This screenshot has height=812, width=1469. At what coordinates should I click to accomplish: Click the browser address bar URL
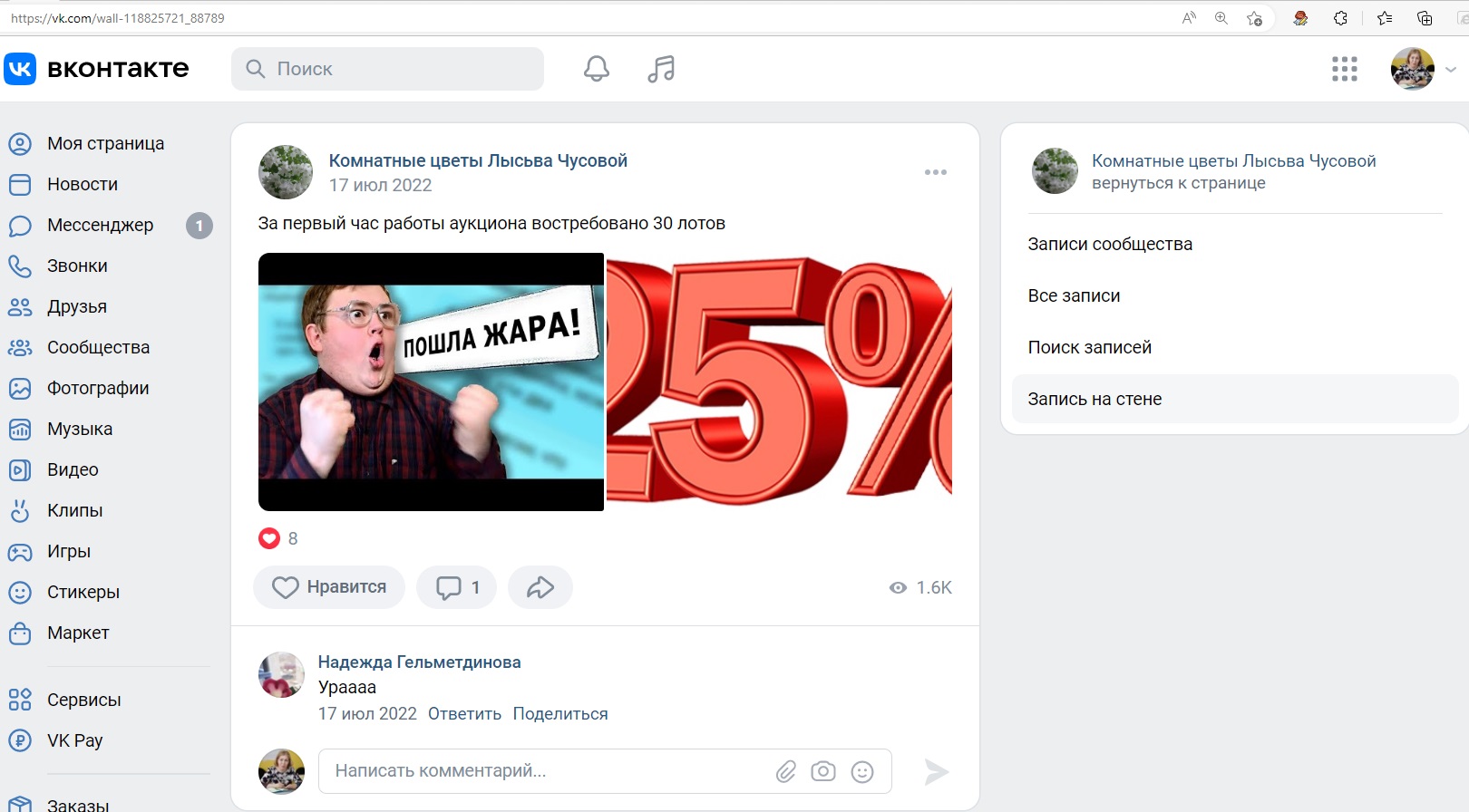coord(118,18)
